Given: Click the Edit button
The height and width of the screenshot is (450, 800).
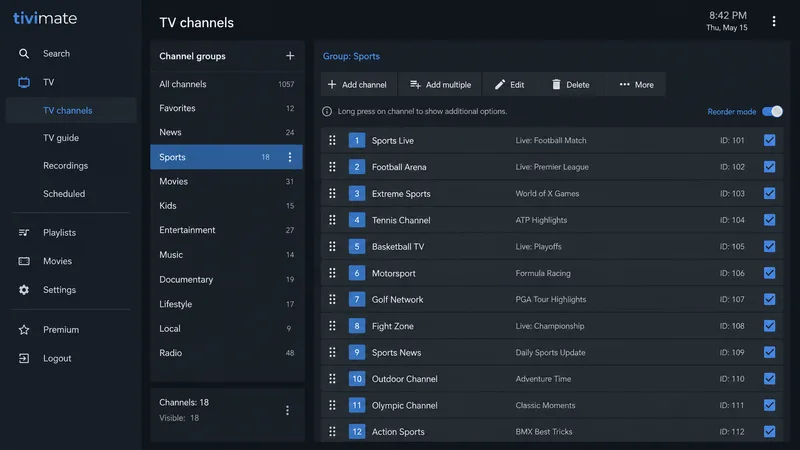Looking at the screenshot, I should coord(510,85).
